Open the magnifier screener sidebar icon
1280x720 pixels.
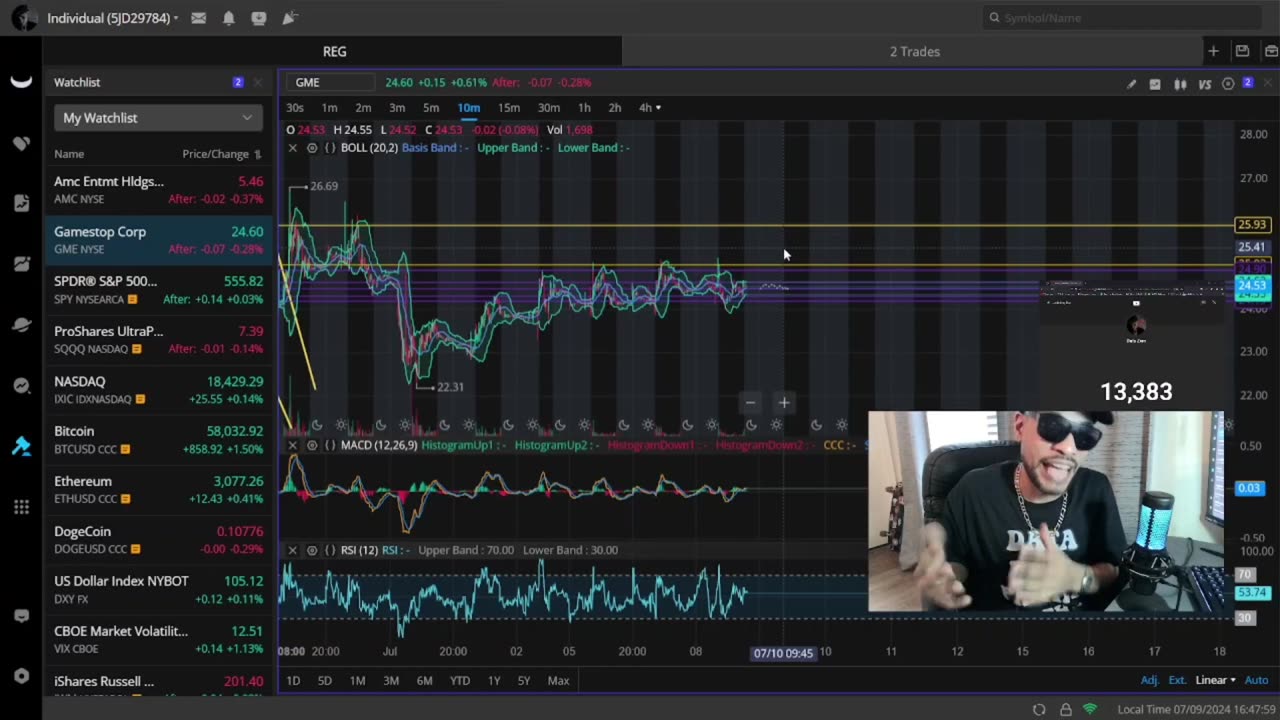pos(21,386)
